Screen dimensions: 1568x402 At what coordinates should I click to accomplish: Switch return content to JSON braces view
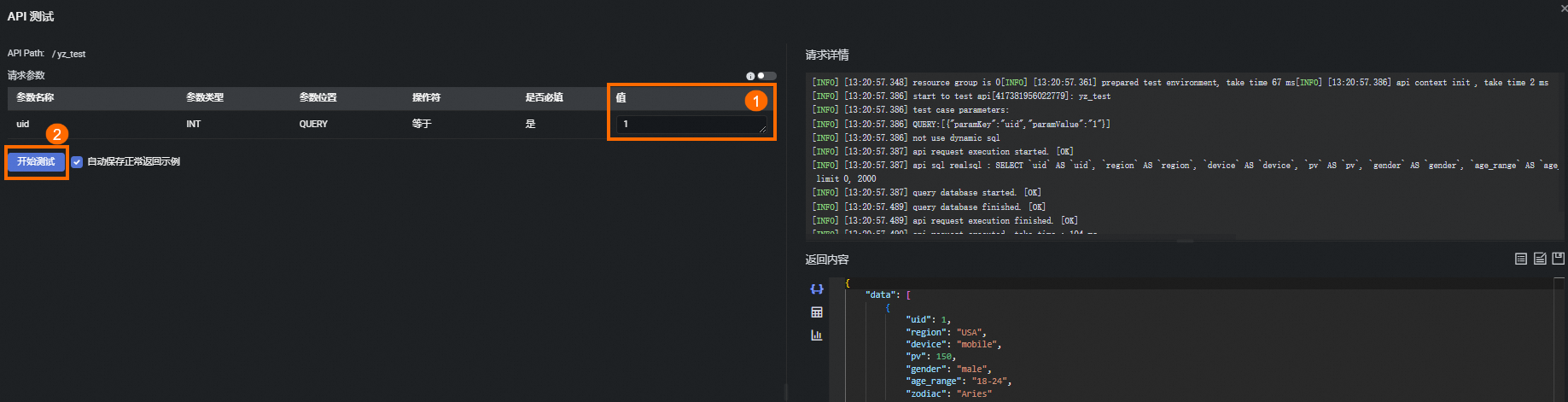pos(817,289)
